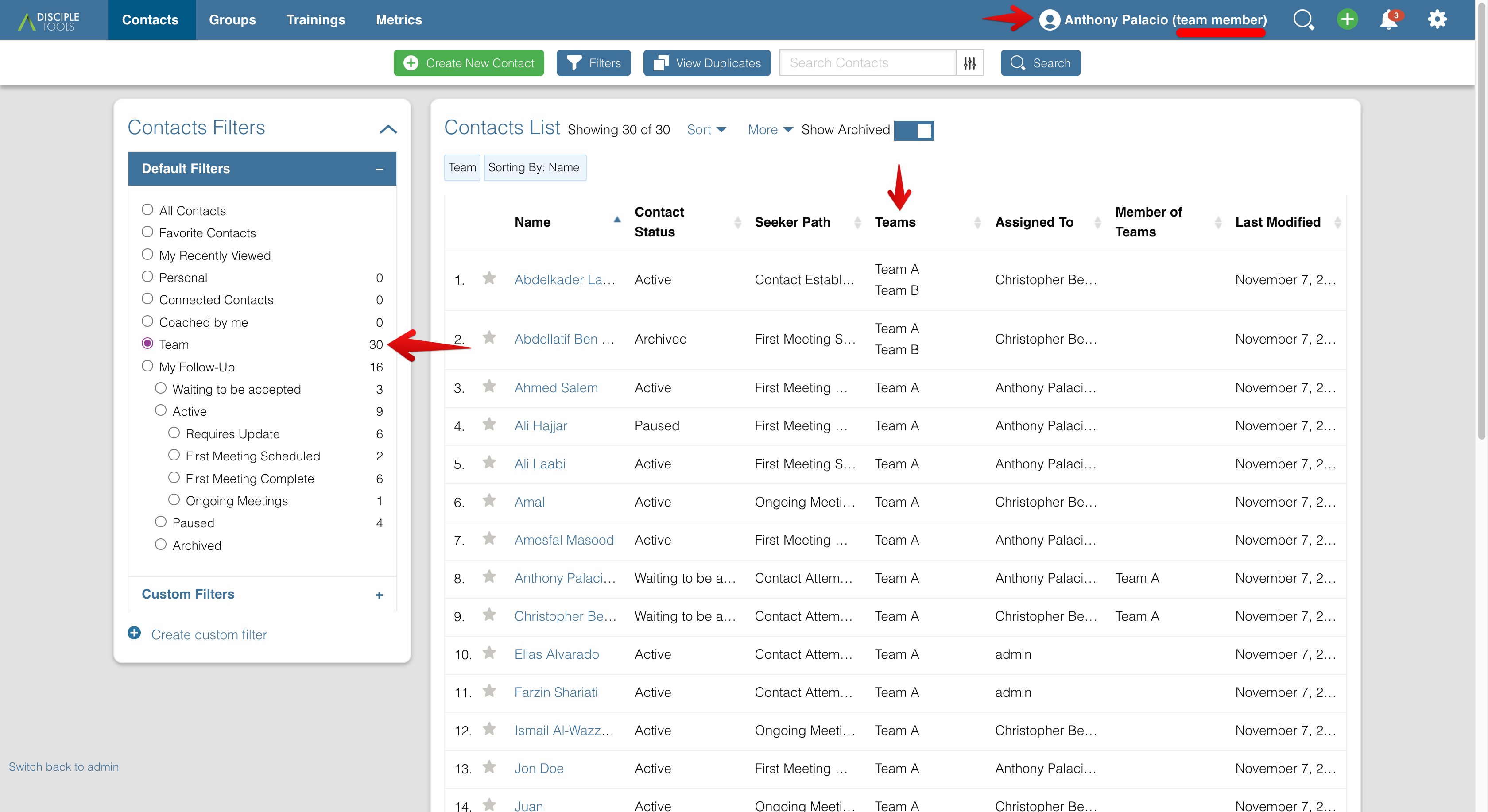Toggle the Show Archived switch
This screenshot has width=1488, height=812.
[x=914, y=131]
